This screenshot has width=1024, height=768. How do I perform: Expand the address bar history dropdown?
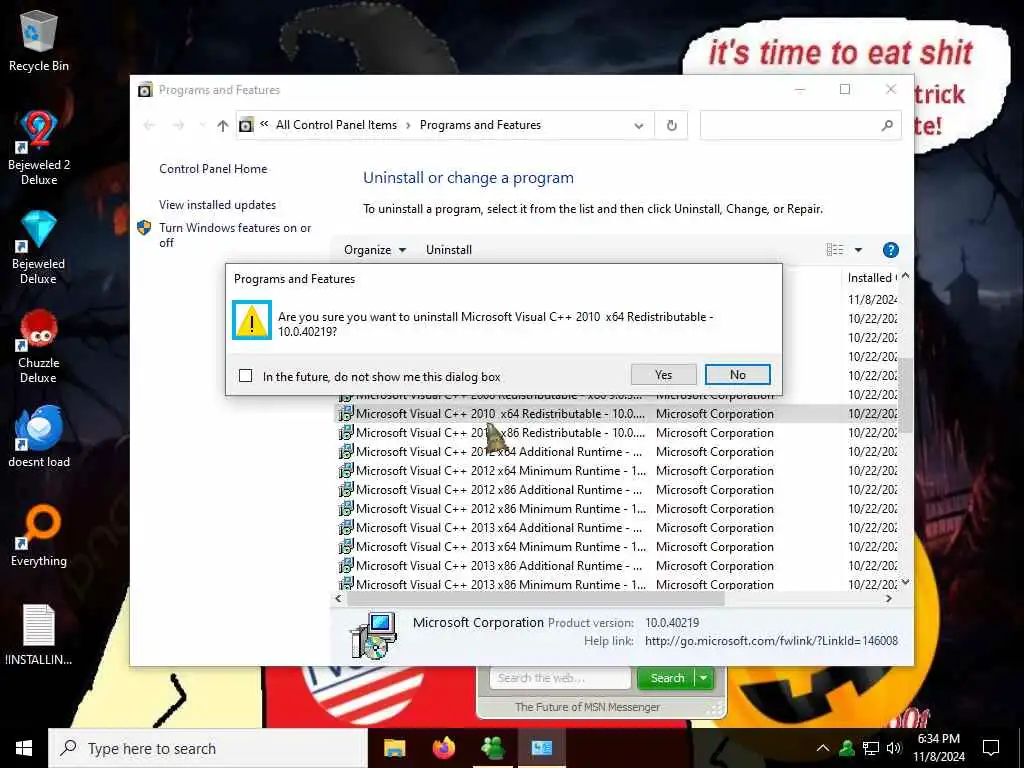tap(639, 125)
